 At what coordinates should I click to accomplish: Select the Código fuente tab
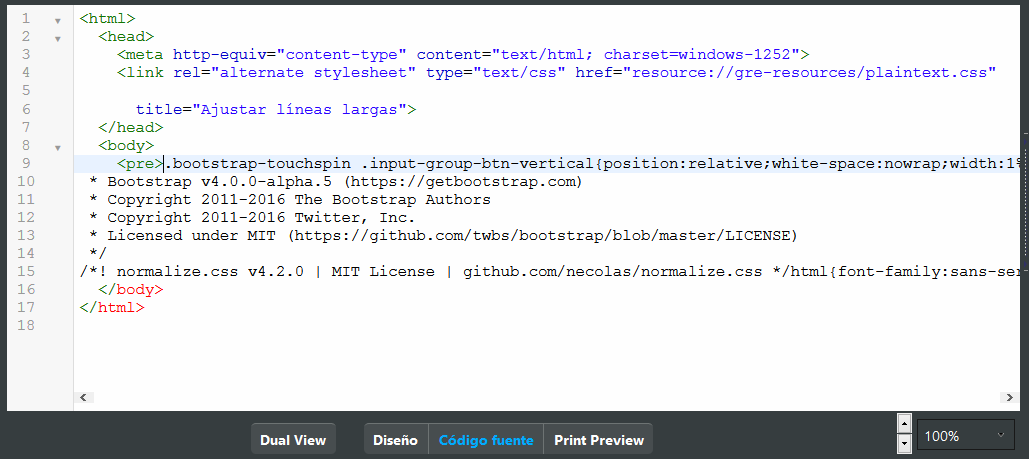[x=486, y=439]
